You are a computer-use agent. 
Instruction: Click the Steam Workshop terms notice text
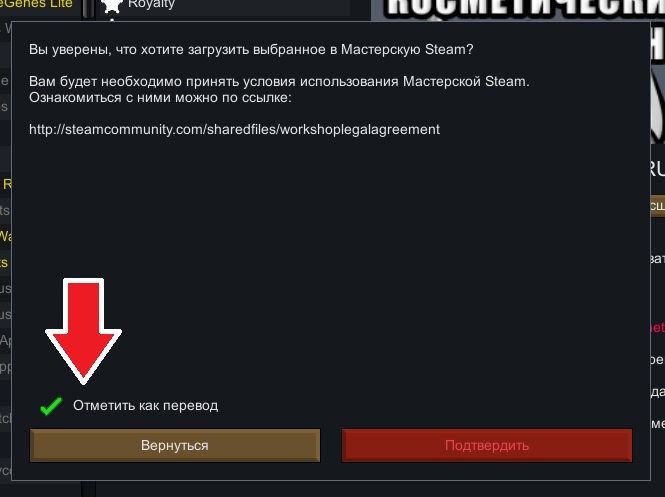pos(279,81)
